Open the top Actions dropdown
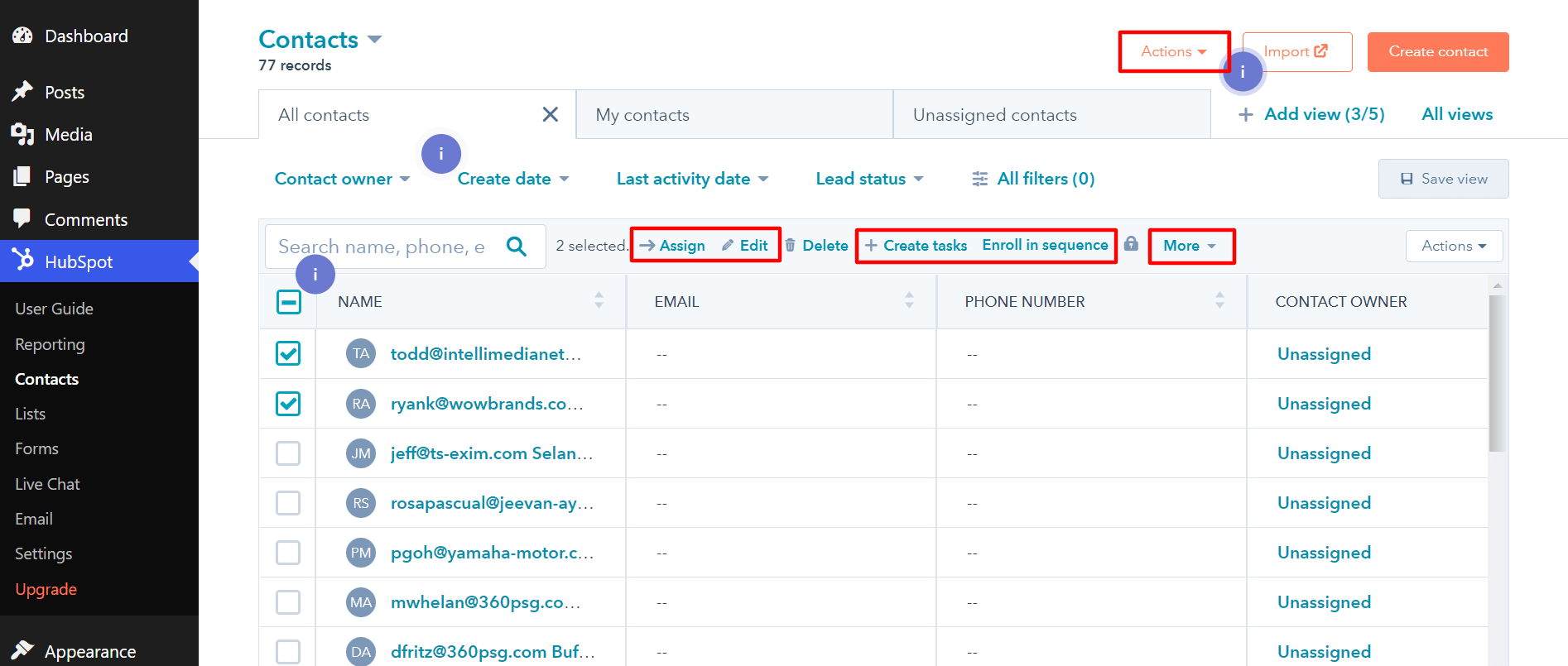Viewport: 1568px width, 666px height. (x=1174, y=51)
